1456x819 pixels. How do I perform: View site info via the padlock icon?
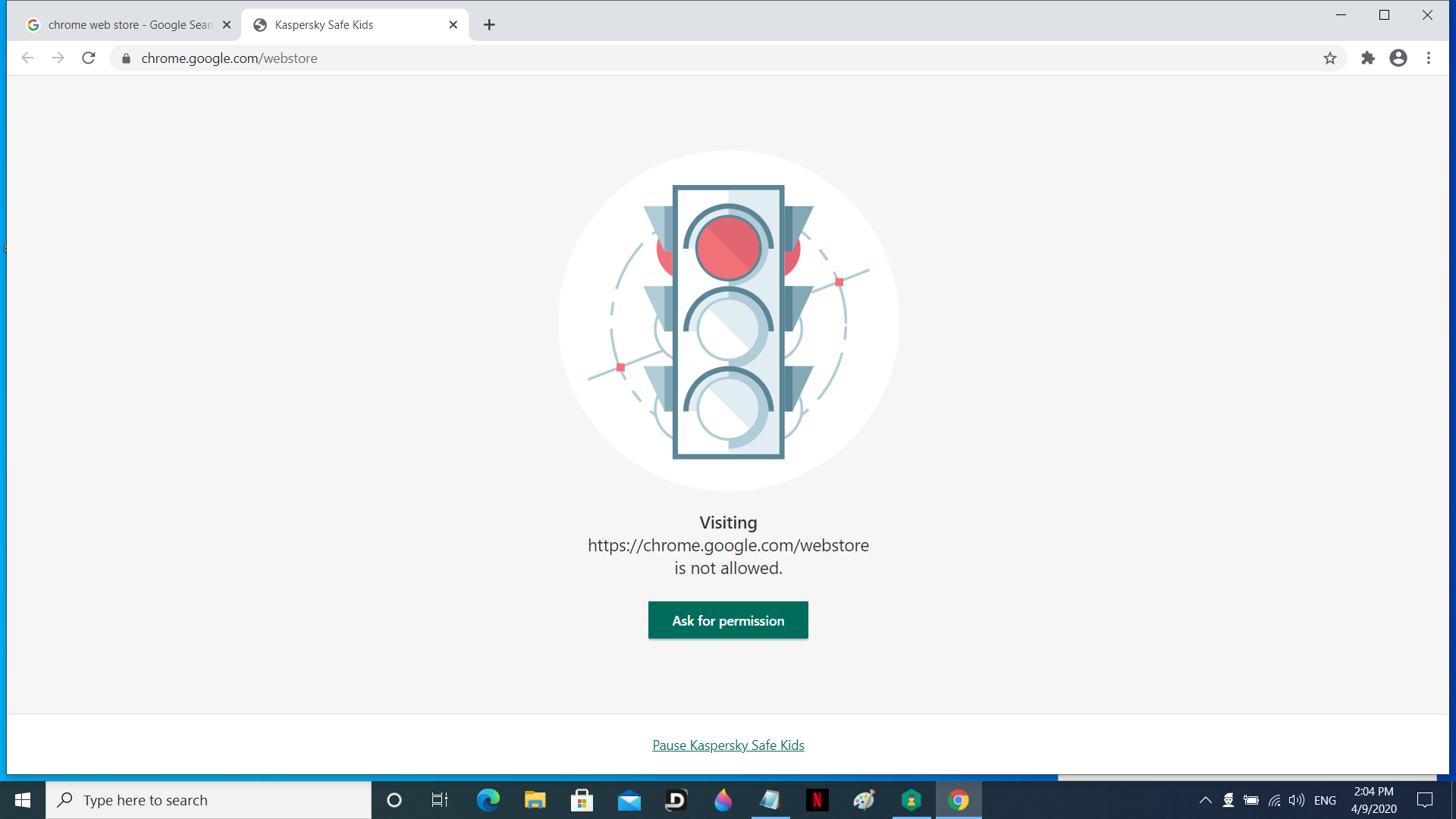click(127, 58)
